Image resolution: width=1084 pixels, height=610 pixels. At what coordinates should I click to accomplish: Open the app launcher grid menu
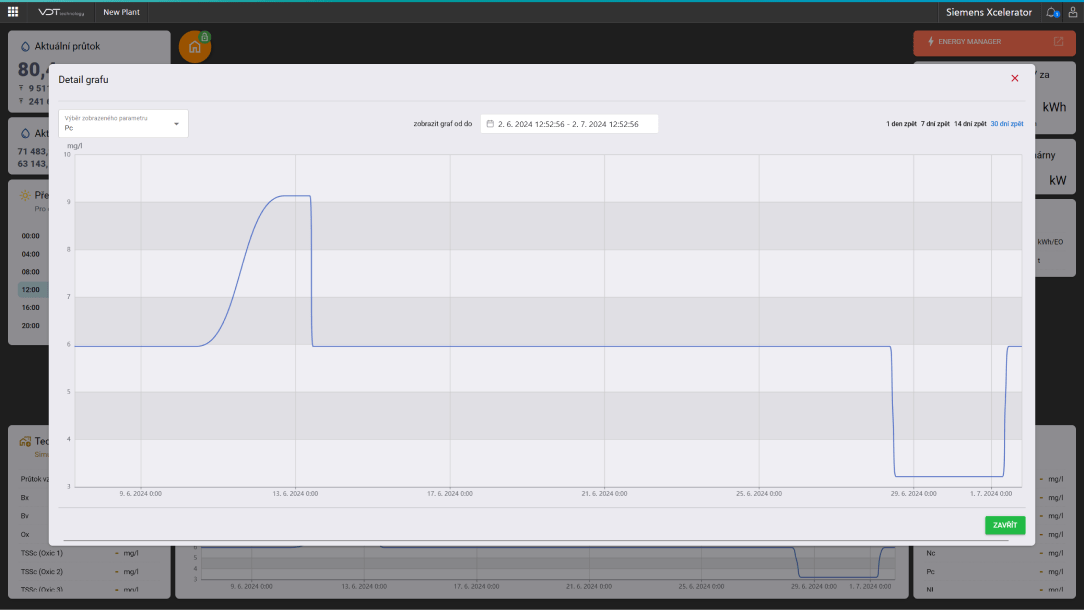pyautogui.click(x=13, y=12)
